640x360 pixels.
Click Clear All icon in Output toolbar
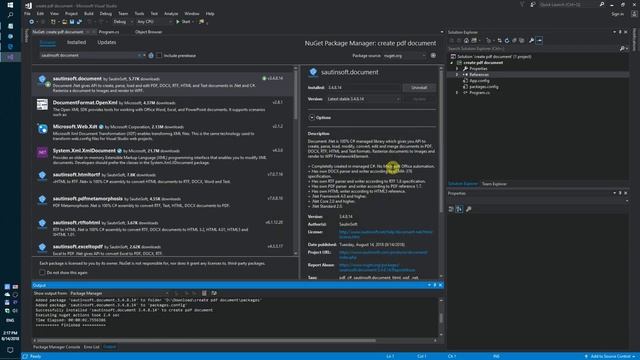click(x=204, y=293)
